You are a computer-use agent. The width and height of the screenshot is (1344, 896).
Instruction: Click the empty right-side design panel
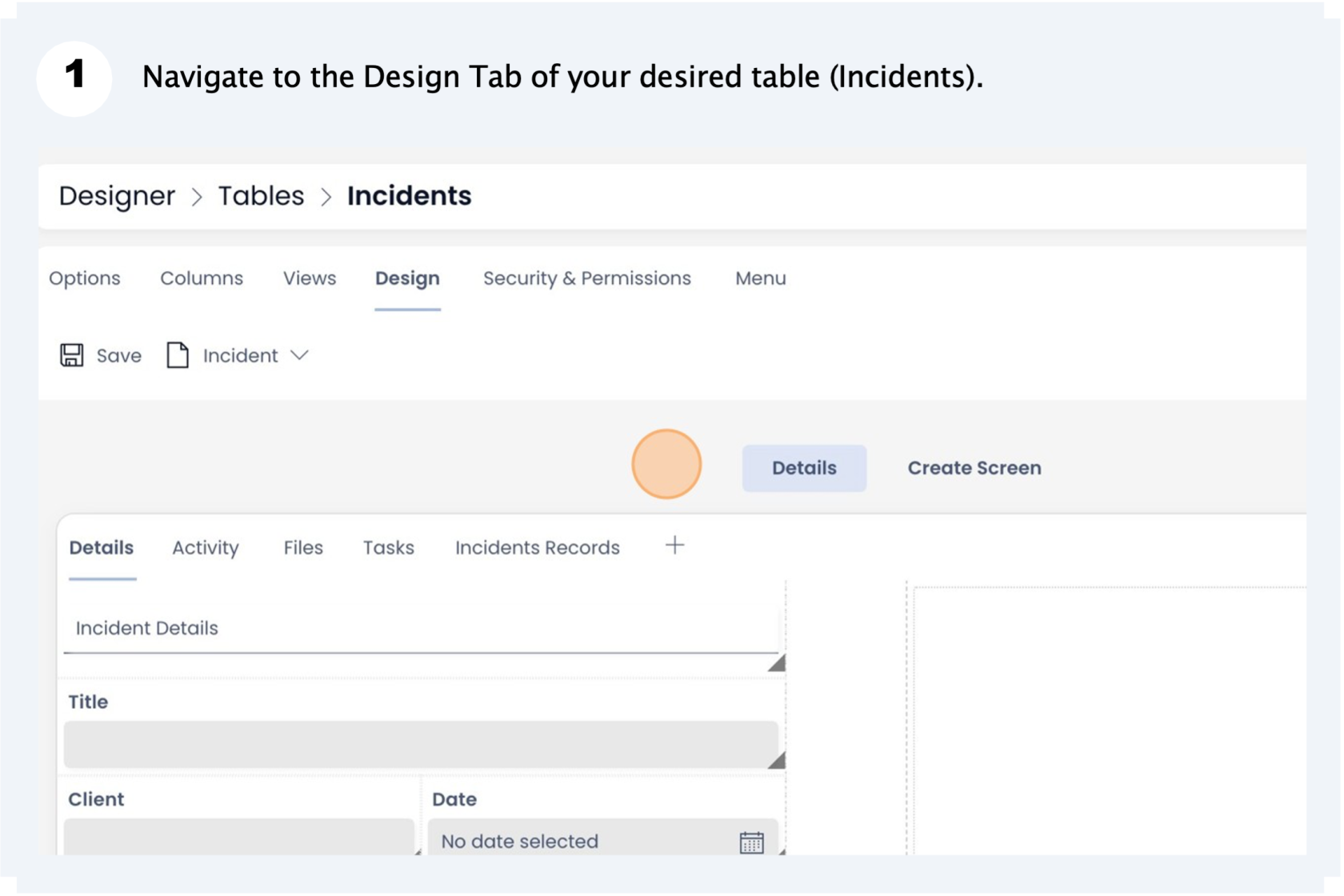(1110, 720)
